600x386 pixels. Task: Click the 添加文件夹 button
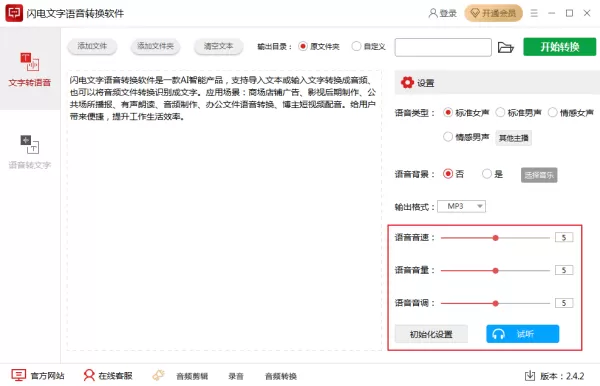click(155, 46)
